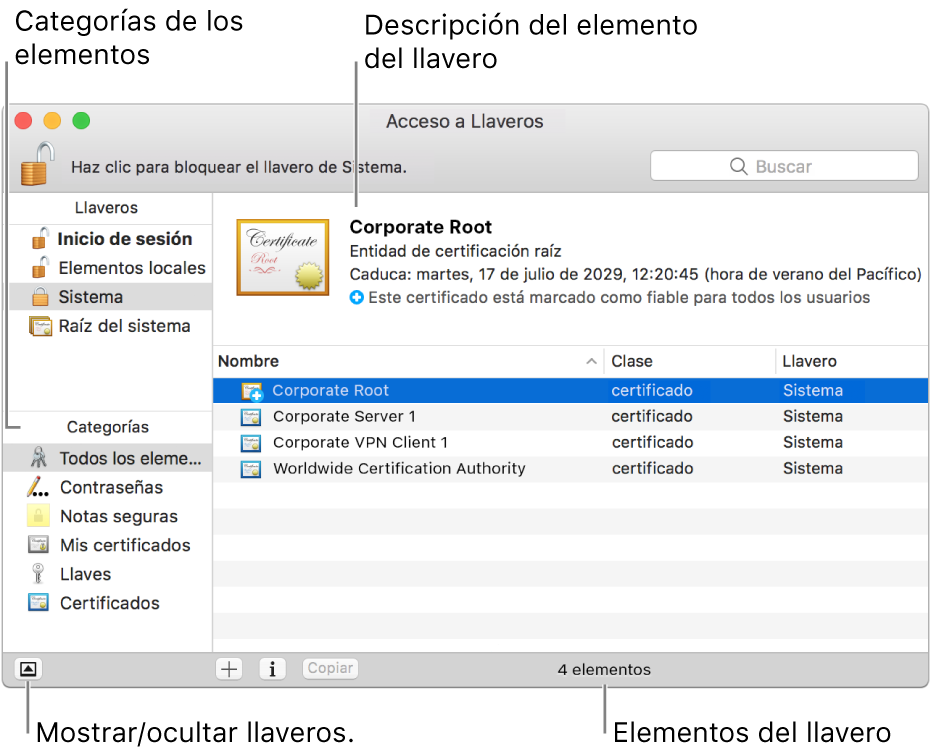Viewport: 931px width, 755px height.
Task: Select the Mis certificados category
Action: click(108, 545)
